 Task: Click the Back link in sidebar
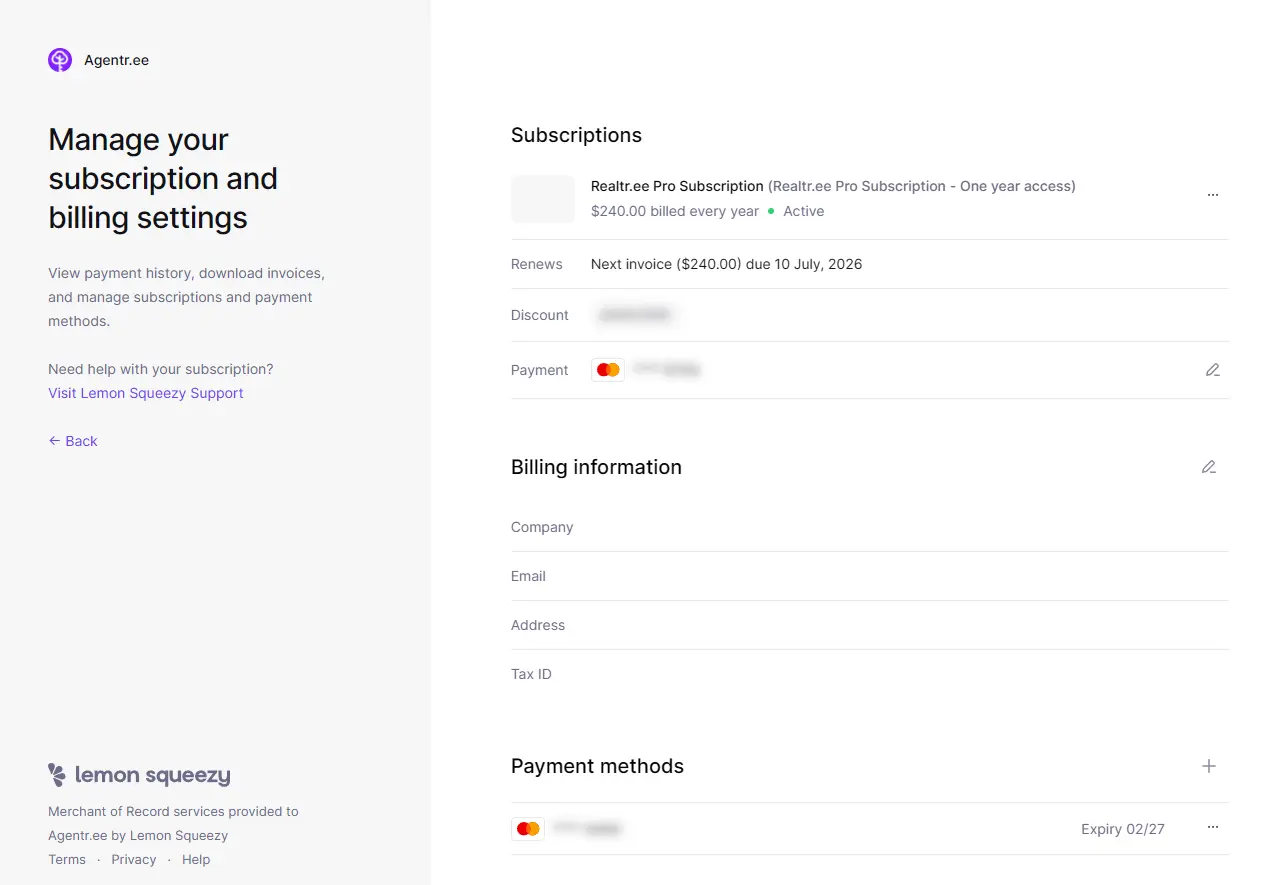click(80, 440)
